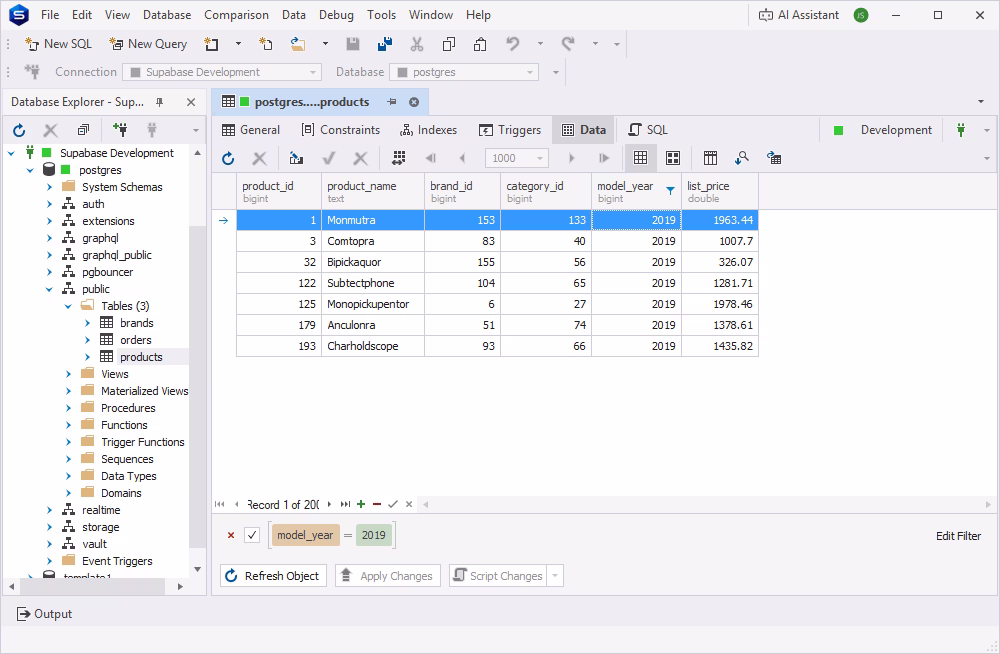Switch to the Constraints tab
1000x654 pixels.
pyautogui.click(x=341, y=130)
